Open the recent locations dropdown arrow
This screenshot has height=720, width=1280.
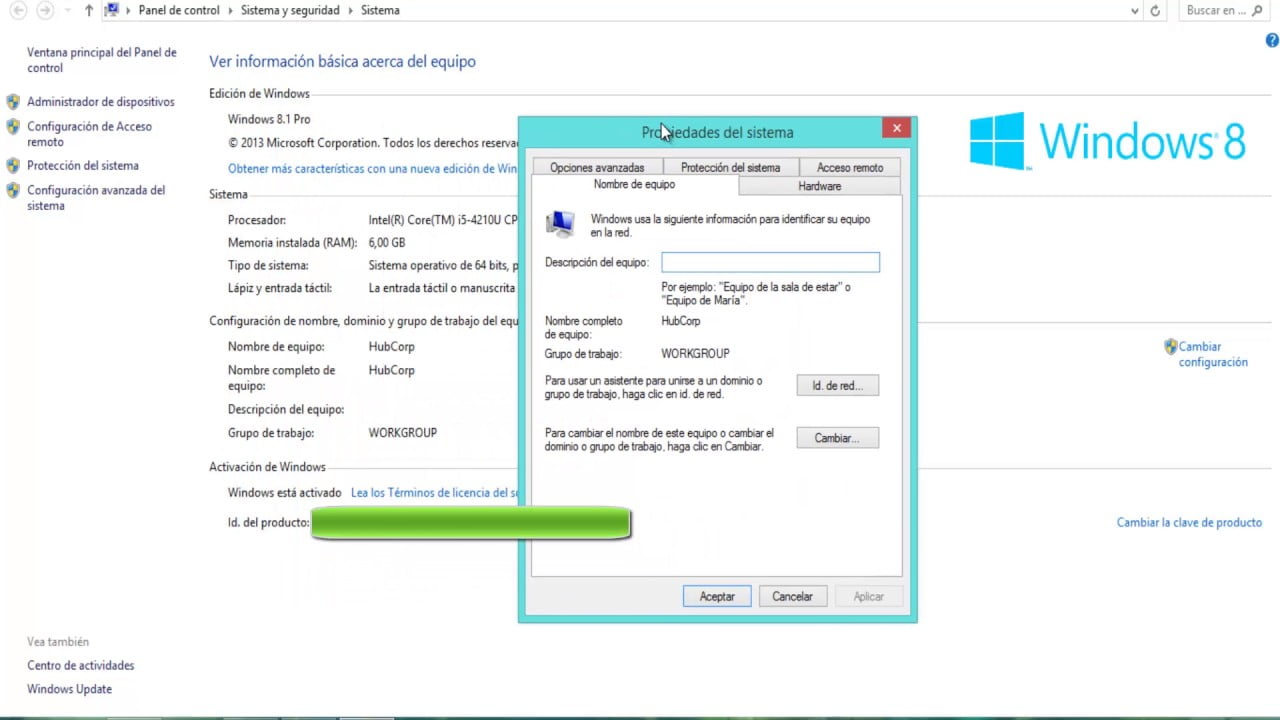[x=67, y=10]
